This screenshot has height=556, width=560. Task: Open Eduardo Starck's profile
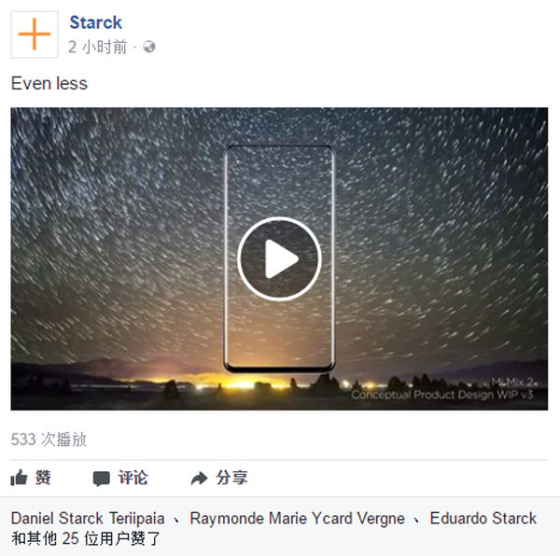[x=483, y=518]
